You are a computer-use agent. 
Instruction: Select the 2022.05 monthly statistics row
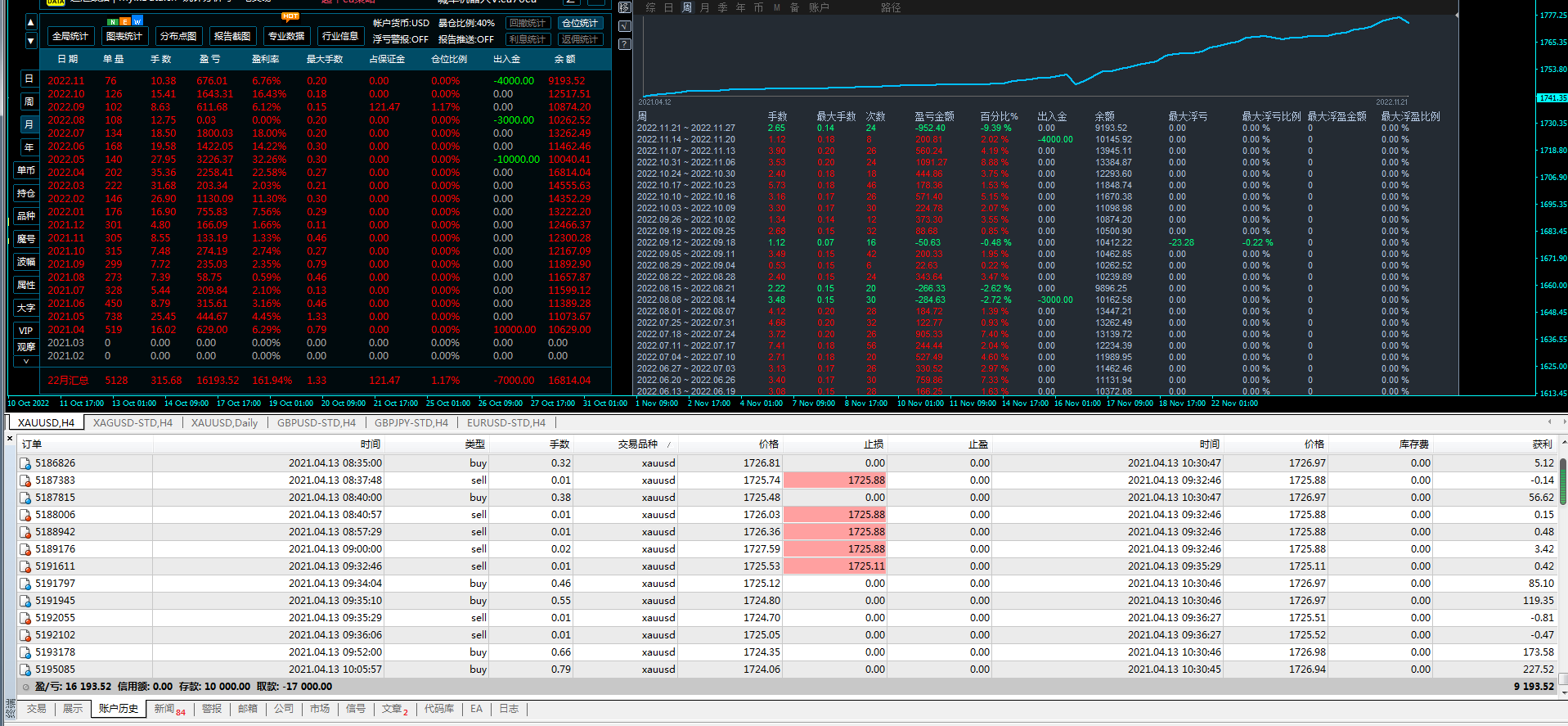[x=65, y=160]
